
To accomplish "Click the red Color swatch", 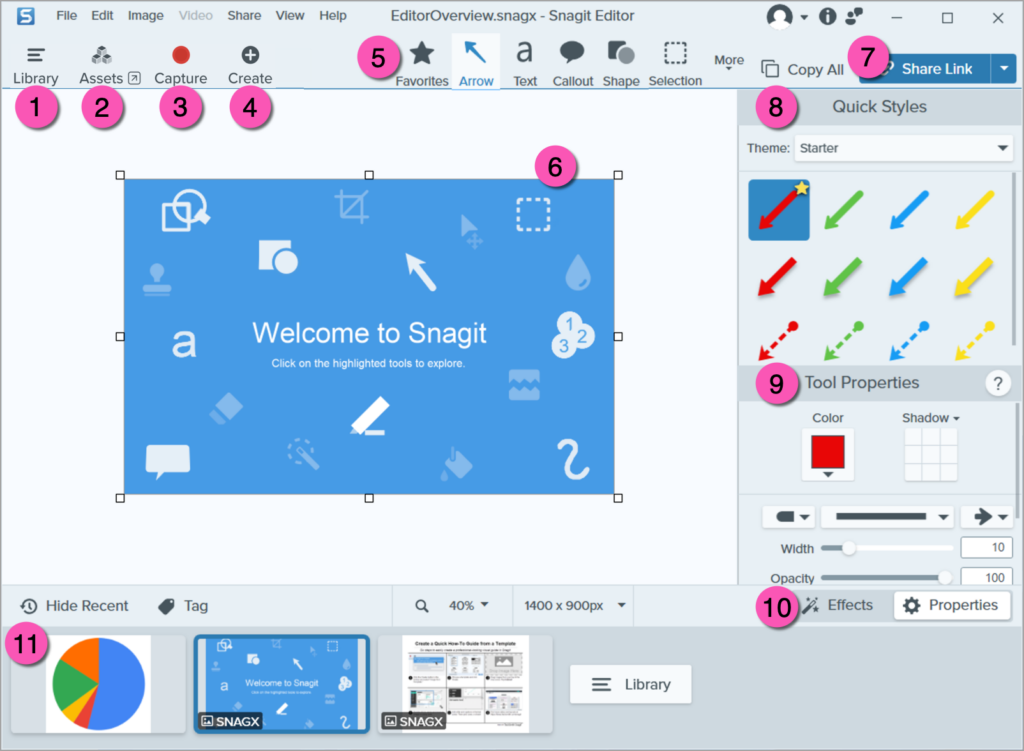I will 827,453.
